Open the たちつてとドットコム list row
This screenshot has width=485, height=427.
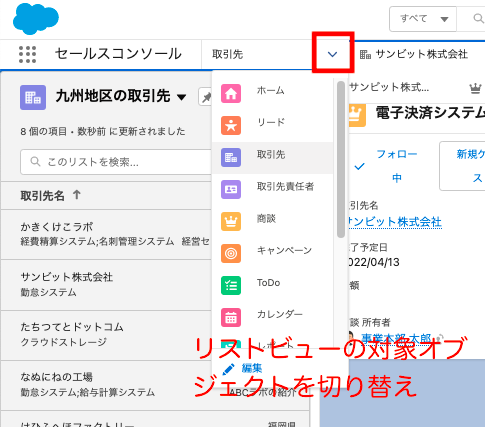click(106, 335)
